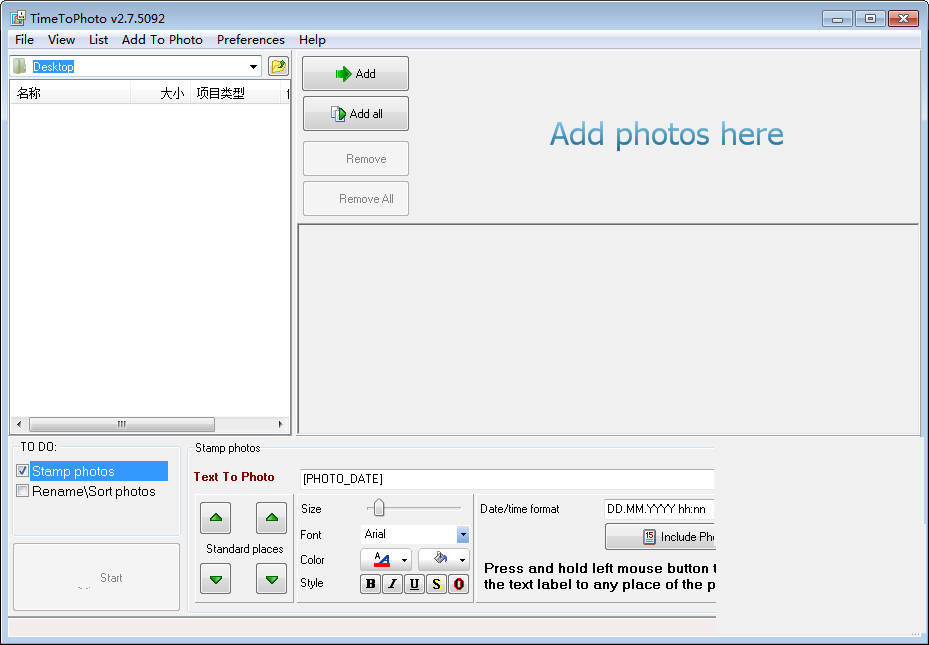Enable the Rename\Sort photos checkbox

pos(23,491)
